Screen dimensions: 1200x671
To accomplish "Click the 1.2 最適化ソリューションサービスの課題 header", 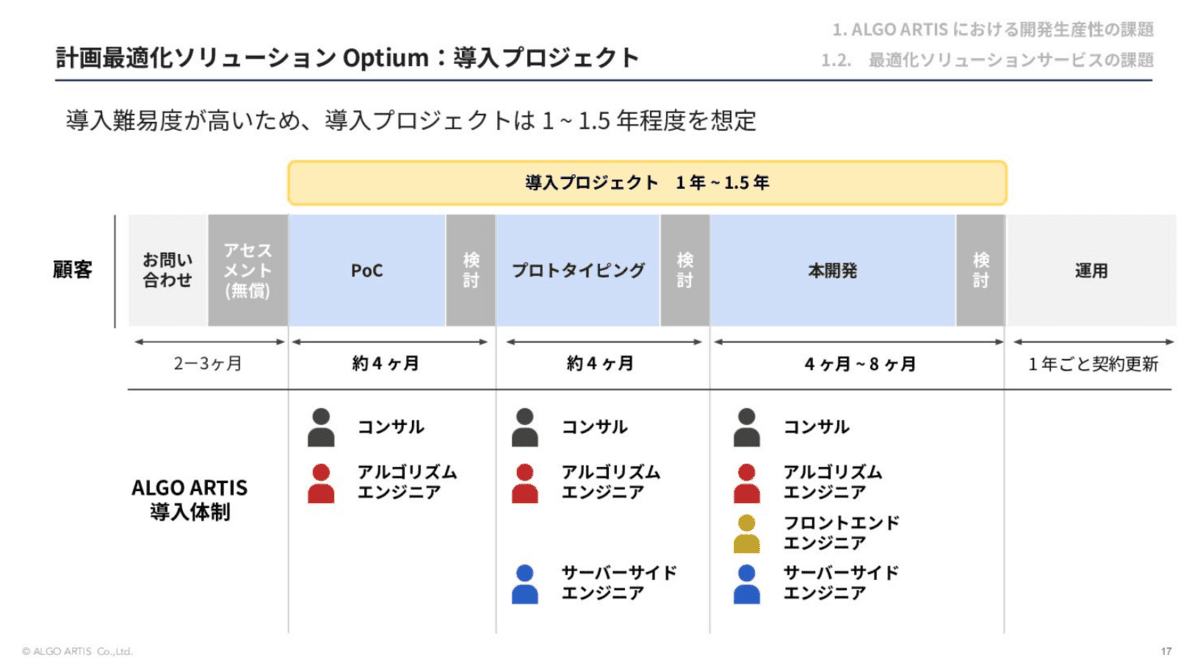I will pyautogui.click(x=987, y=60).
